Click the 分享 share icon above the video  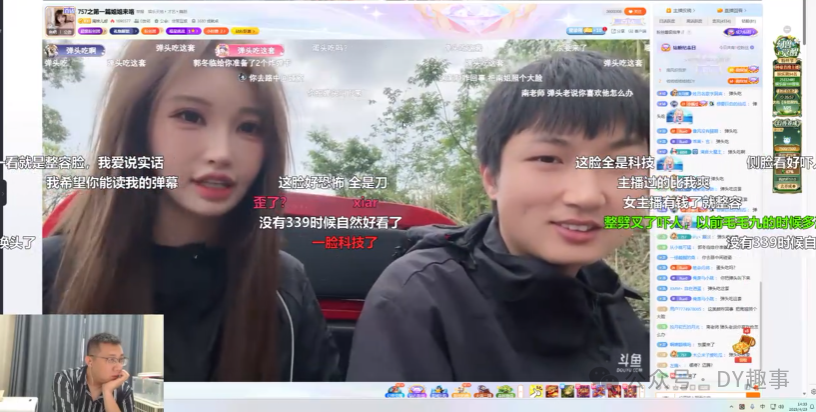pyautogui.click(x=618, y=31)
